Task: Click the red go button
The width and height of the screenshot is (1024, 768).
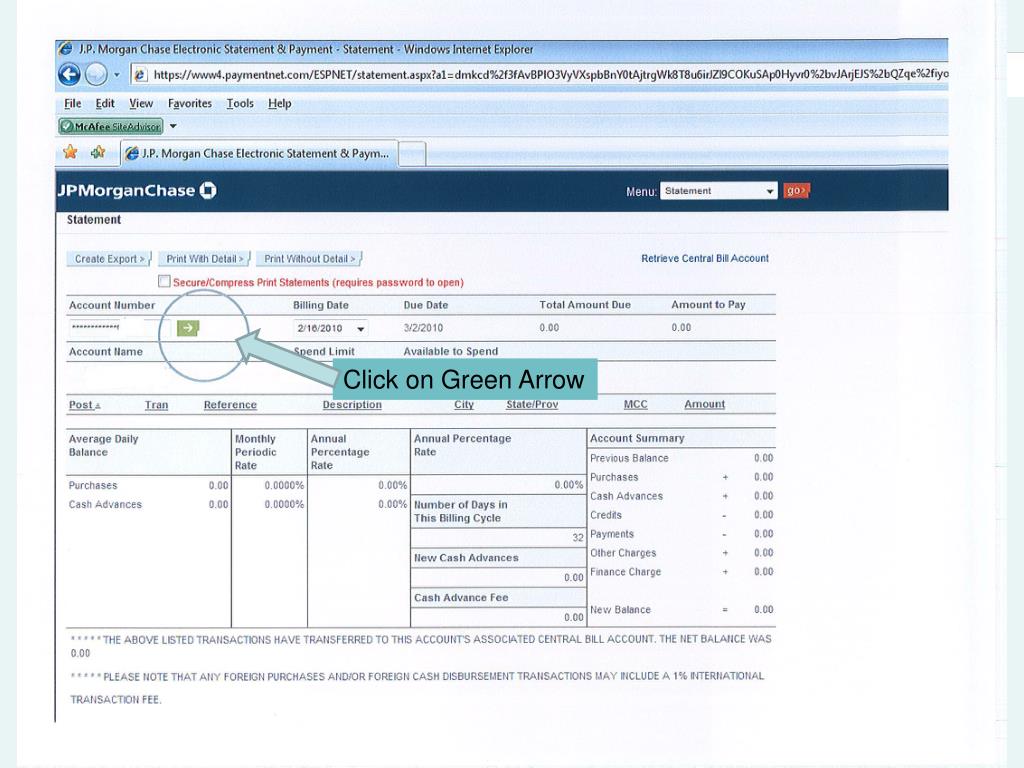Action: point(796,191)
